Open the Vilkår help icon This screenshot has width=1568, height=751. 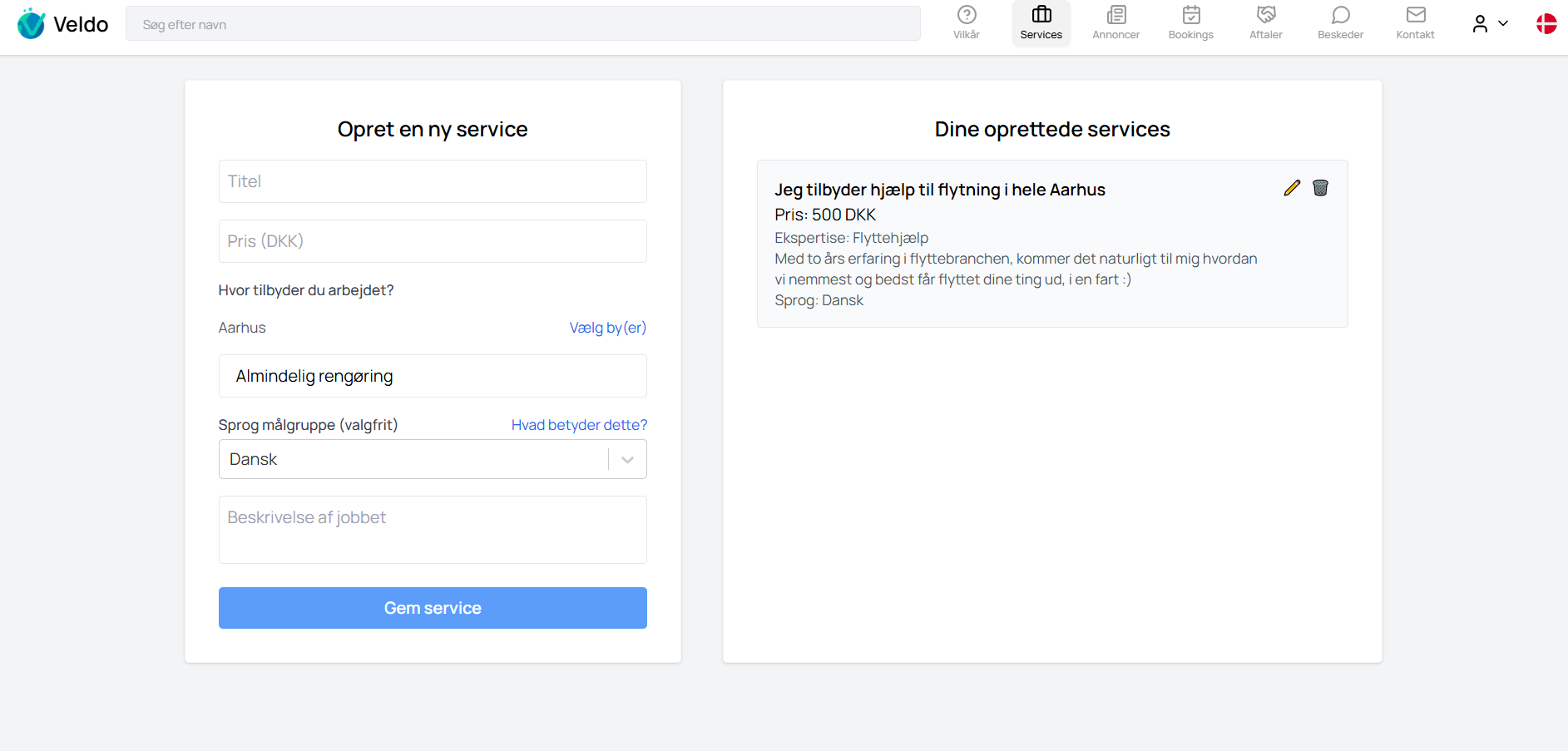coord(966,15)
